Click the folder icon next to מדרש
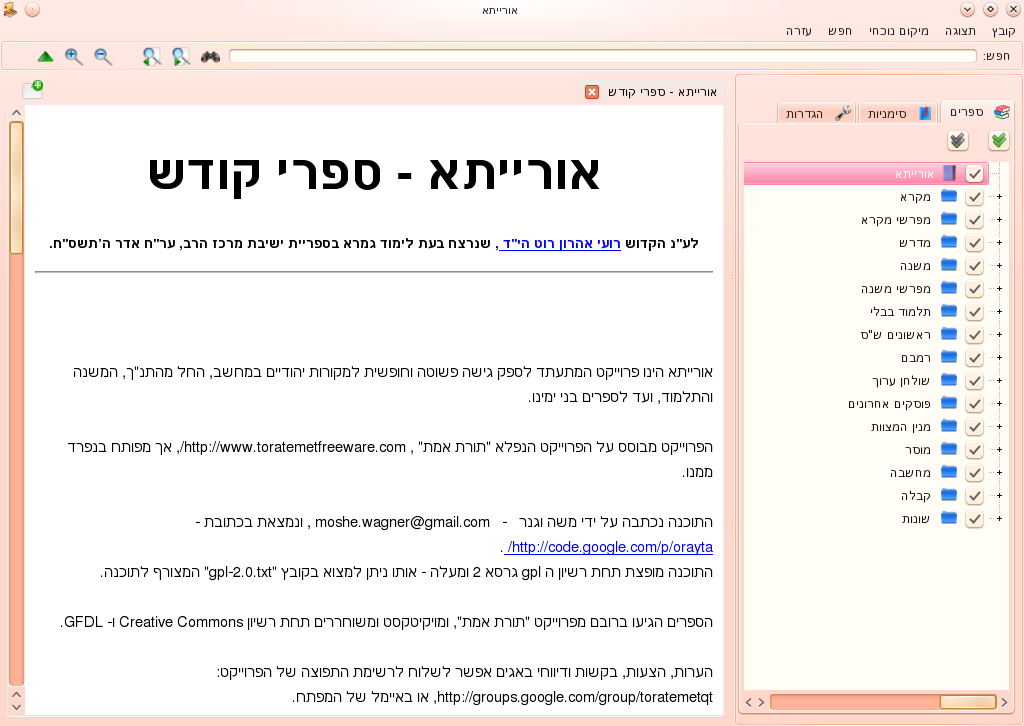 (x=949, y=242)
